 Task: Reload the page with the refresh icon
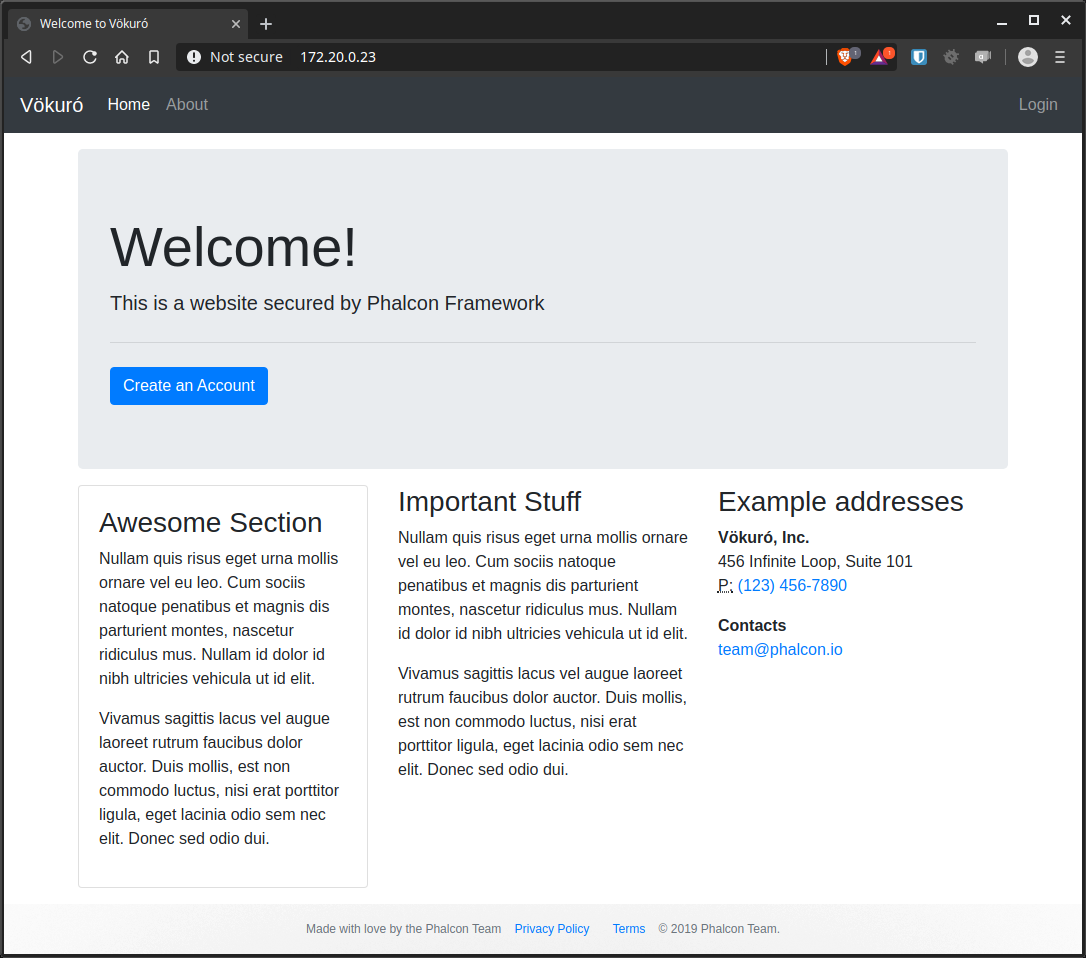[x=90, y=57]
